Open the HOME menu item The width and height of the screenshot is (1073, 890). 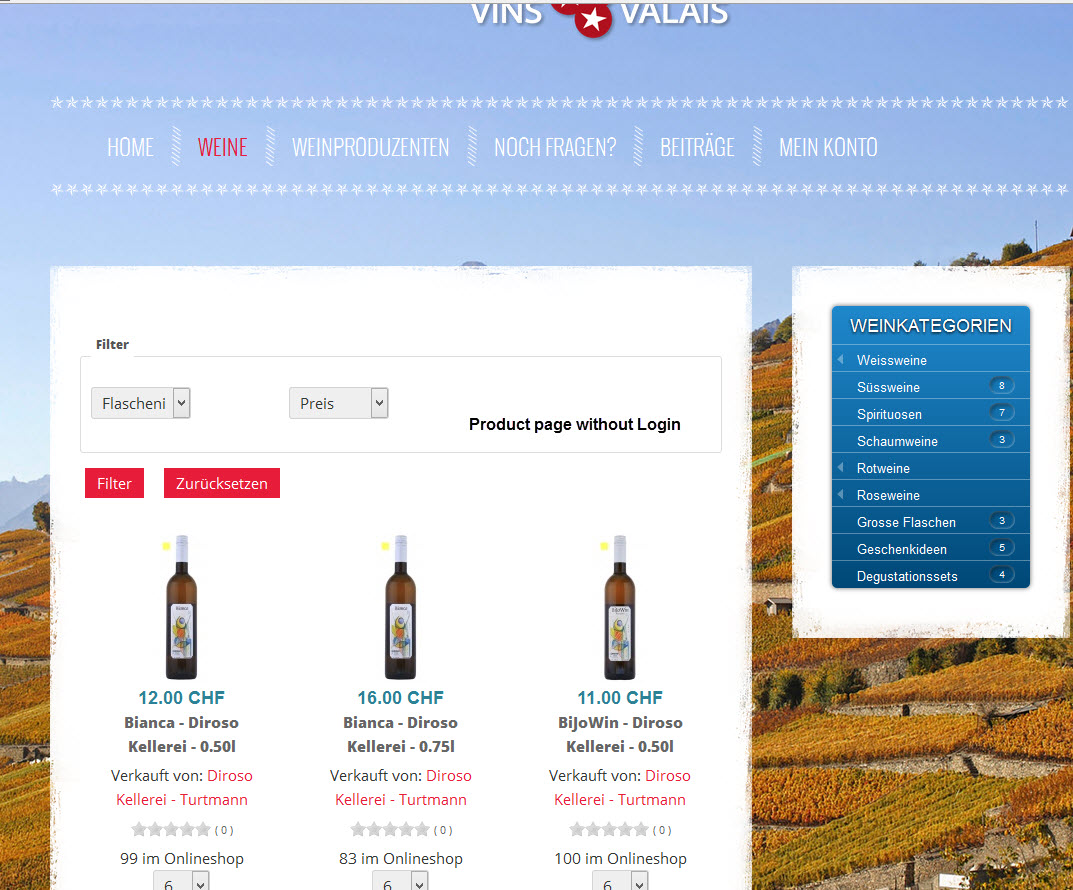(x=130, y=147)
